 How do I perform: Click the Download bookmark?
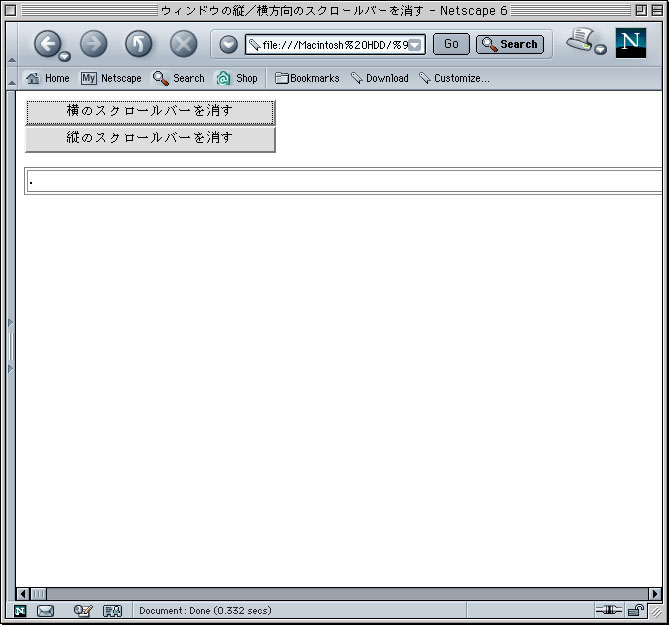click(x=380, y=78)
